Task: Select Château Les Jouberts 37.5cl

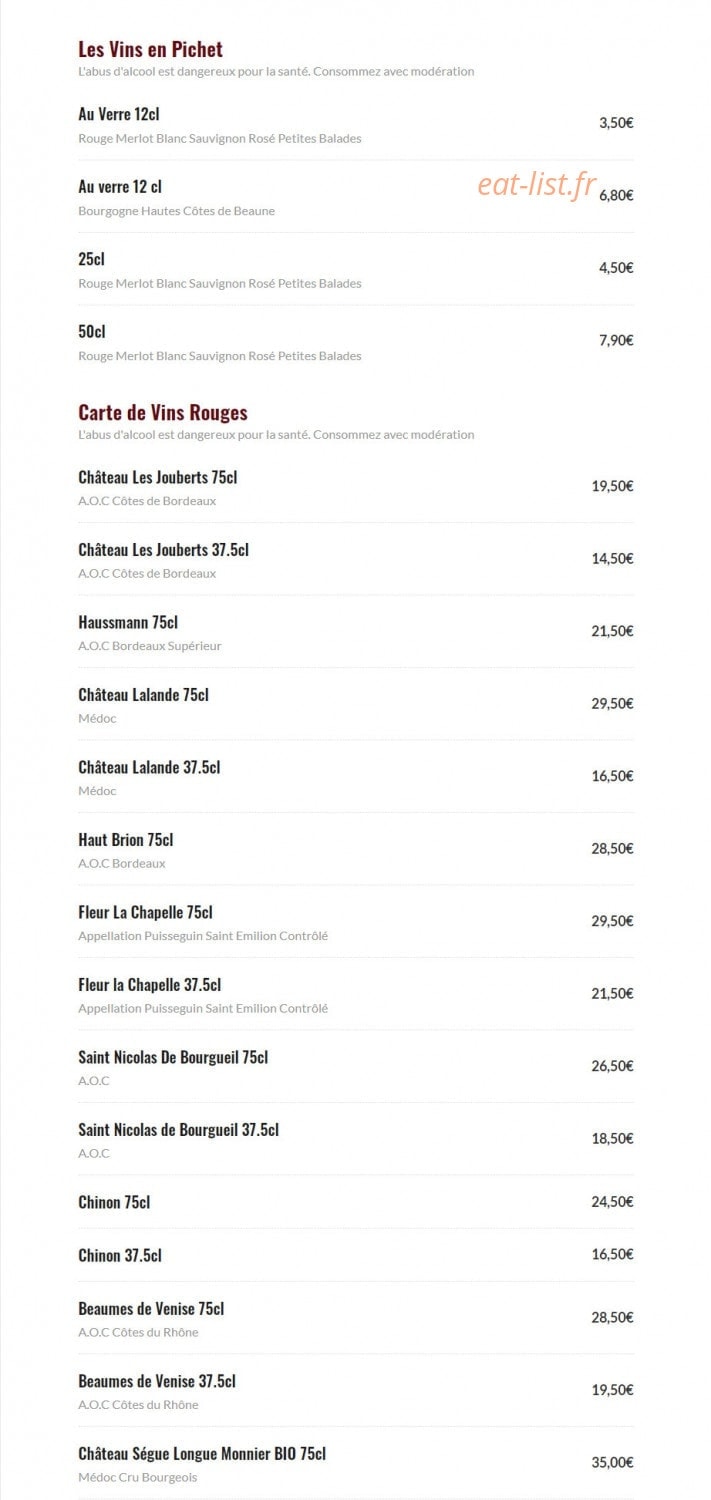Action: coord(356,560)
